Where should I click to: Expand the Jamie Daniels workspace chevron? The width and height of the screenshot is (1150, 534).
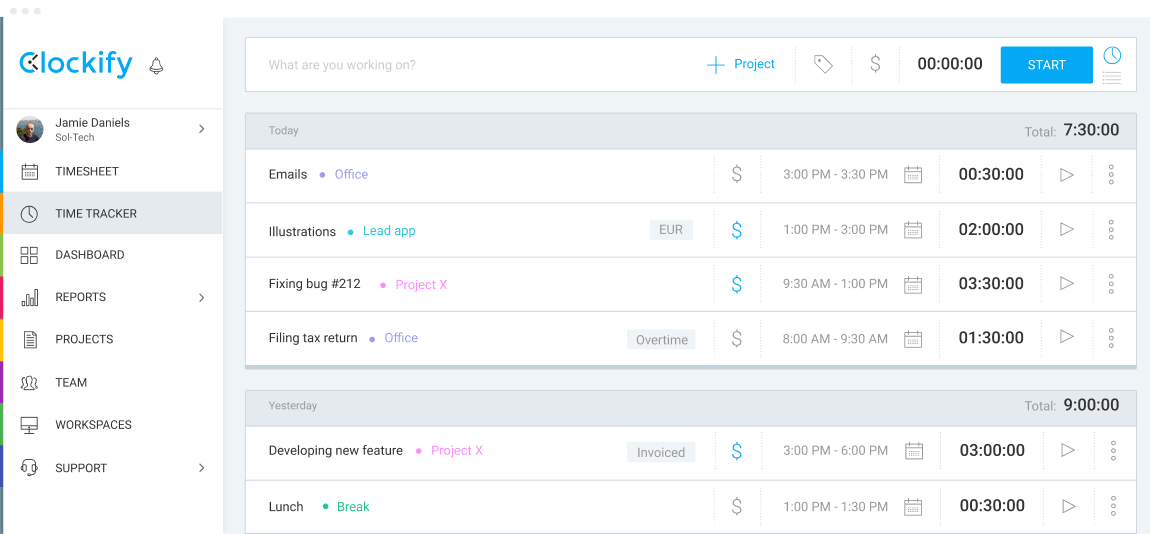(x=201, y=129)
